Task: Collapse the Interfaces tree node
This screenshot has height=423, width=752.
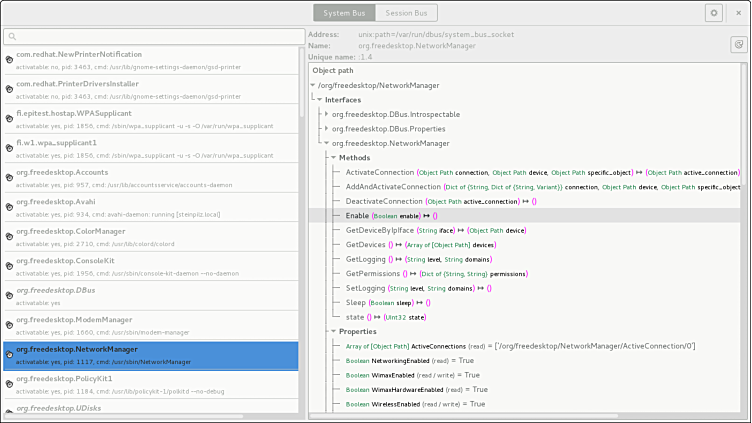Action: pyautogui.click(x=319, y=100)
